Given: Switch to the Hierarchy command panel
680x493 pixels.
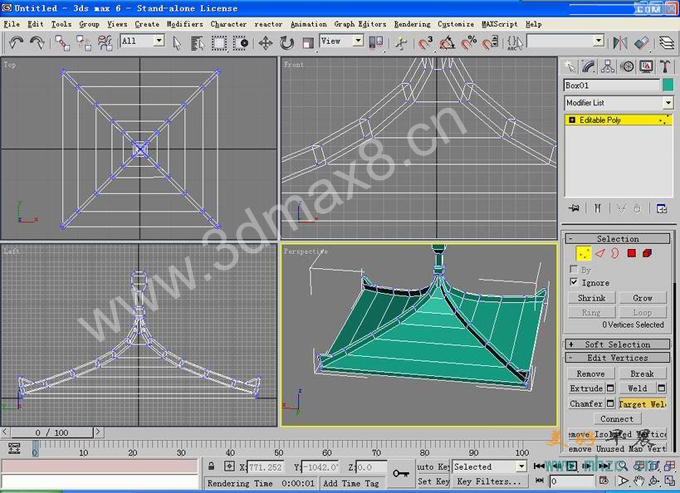Looking at the screenshot, I should click(x=608, y=66).
